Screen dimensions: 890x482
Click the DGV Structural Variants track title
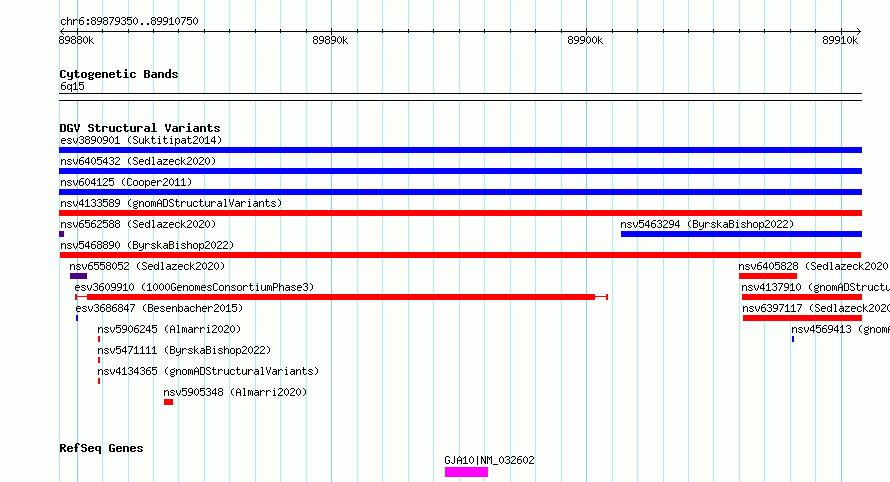click(140, 128)
